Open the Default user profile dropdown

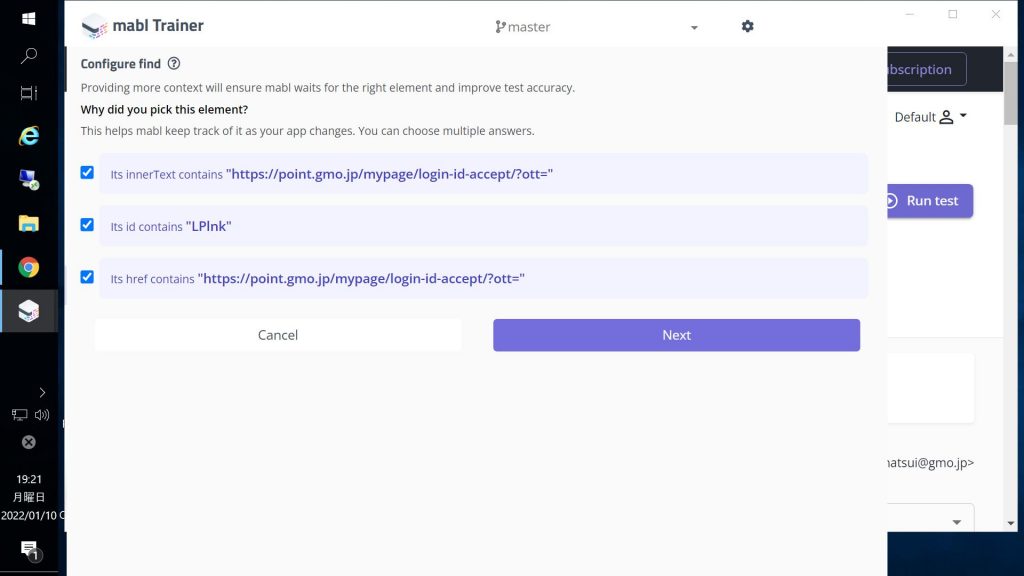(931, 117)
